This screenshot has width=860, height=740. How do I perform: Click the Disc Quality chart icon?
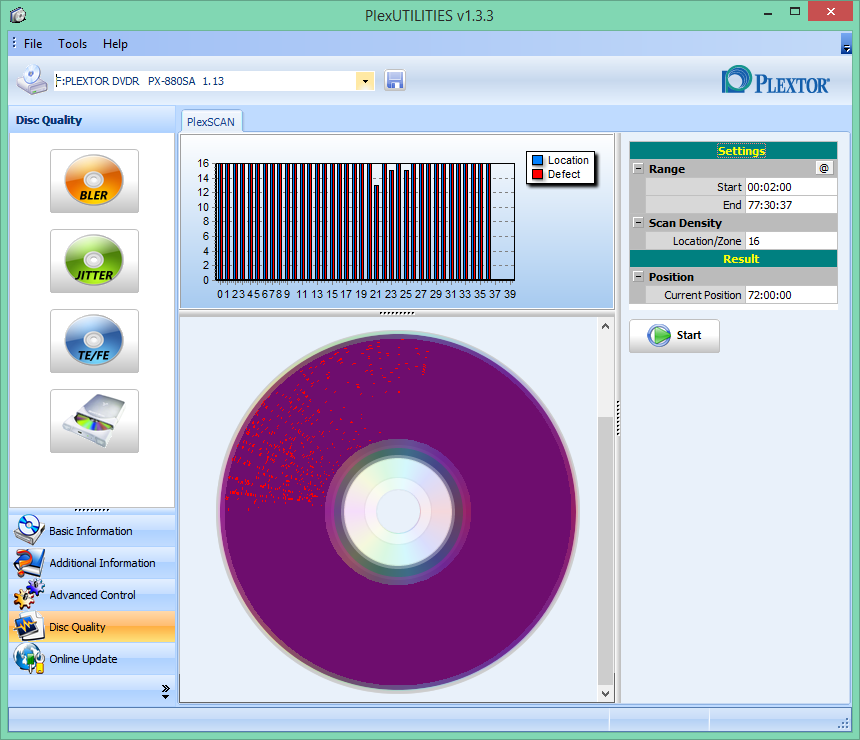pos(29,626)
